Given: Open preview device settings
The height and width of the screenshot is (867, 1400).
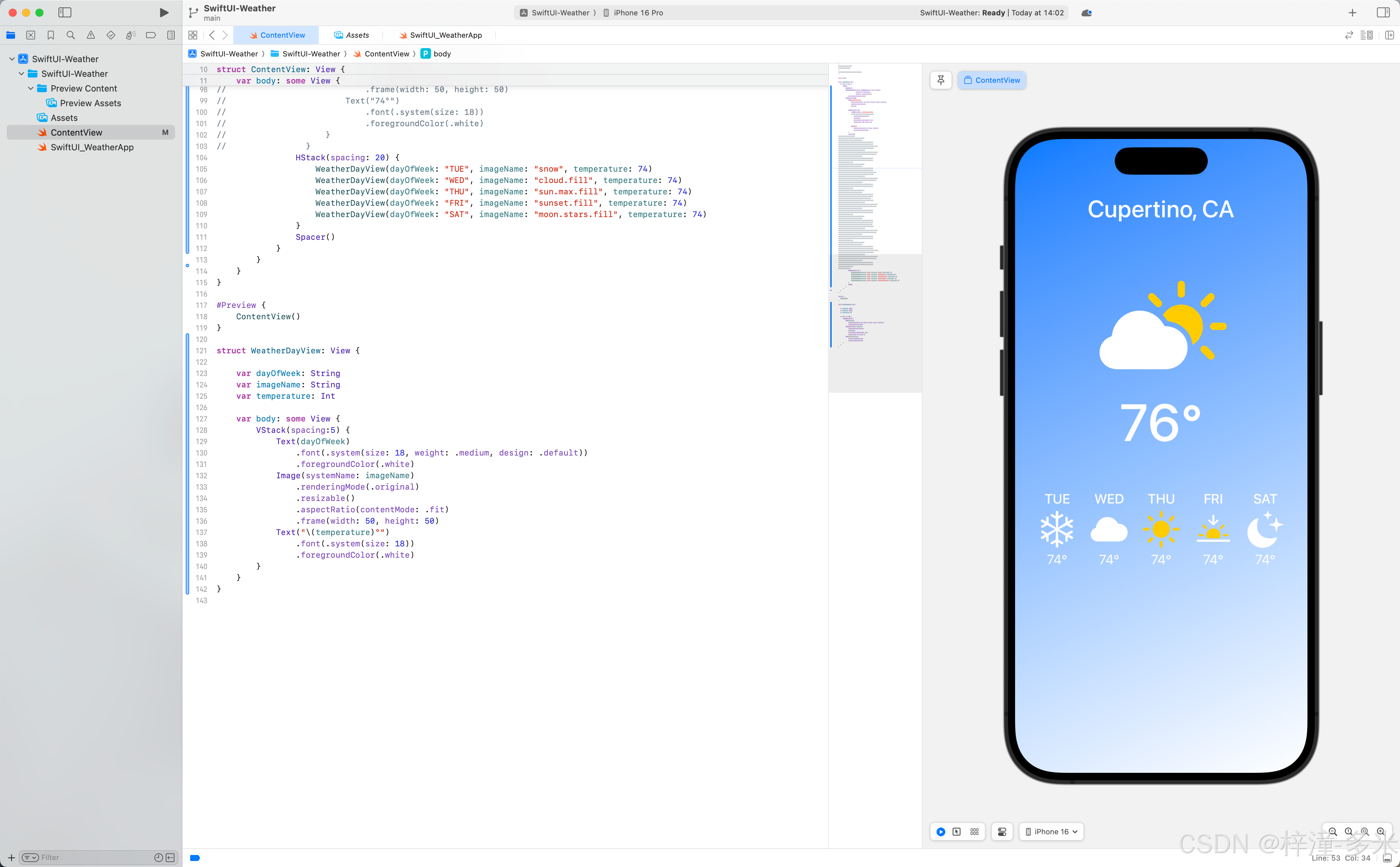Looking at the screenshot, I should click(x=1002, y=832).
